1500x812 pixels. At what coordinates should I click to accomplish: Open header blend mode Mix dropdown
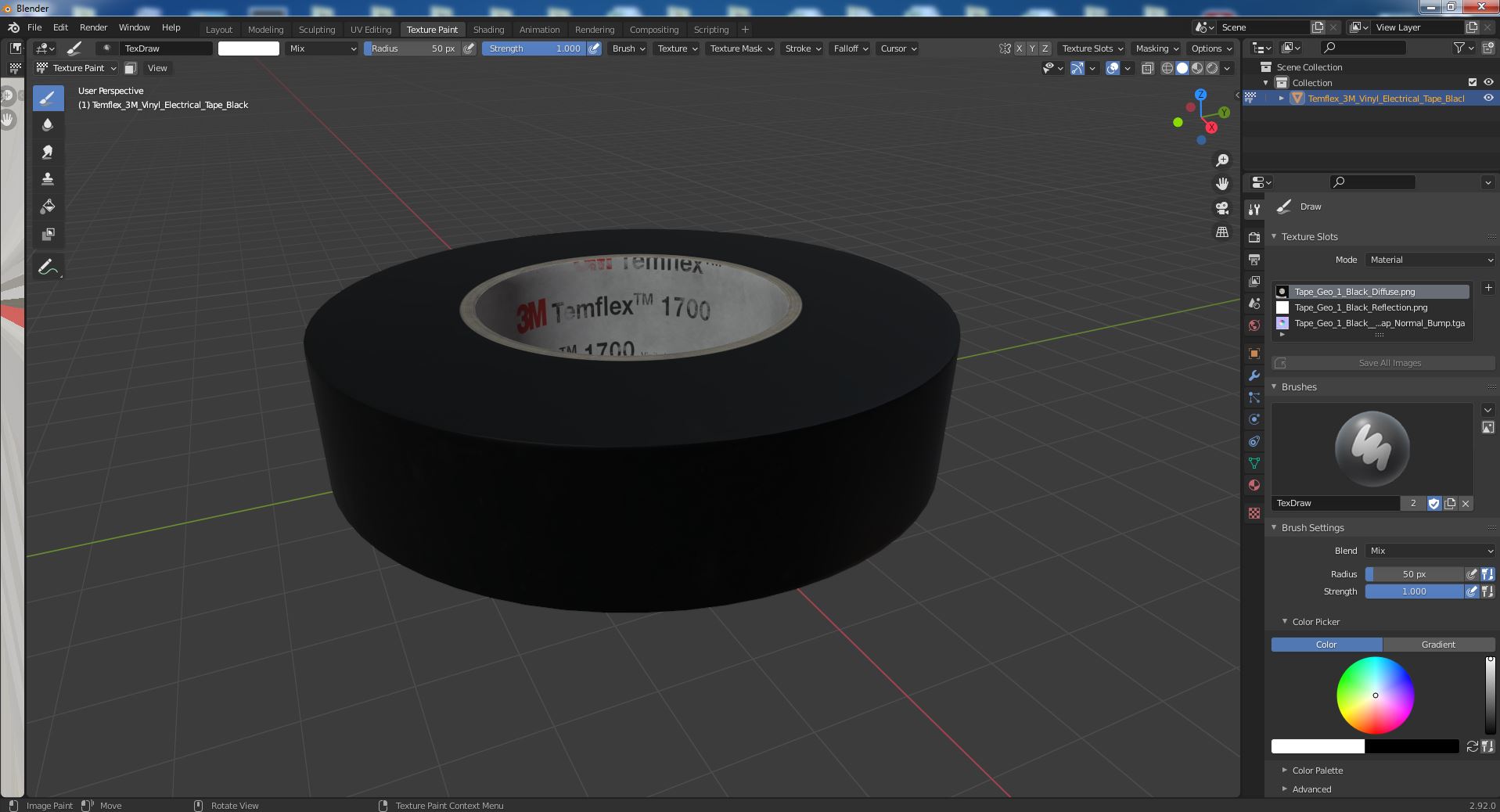point(322,49)
